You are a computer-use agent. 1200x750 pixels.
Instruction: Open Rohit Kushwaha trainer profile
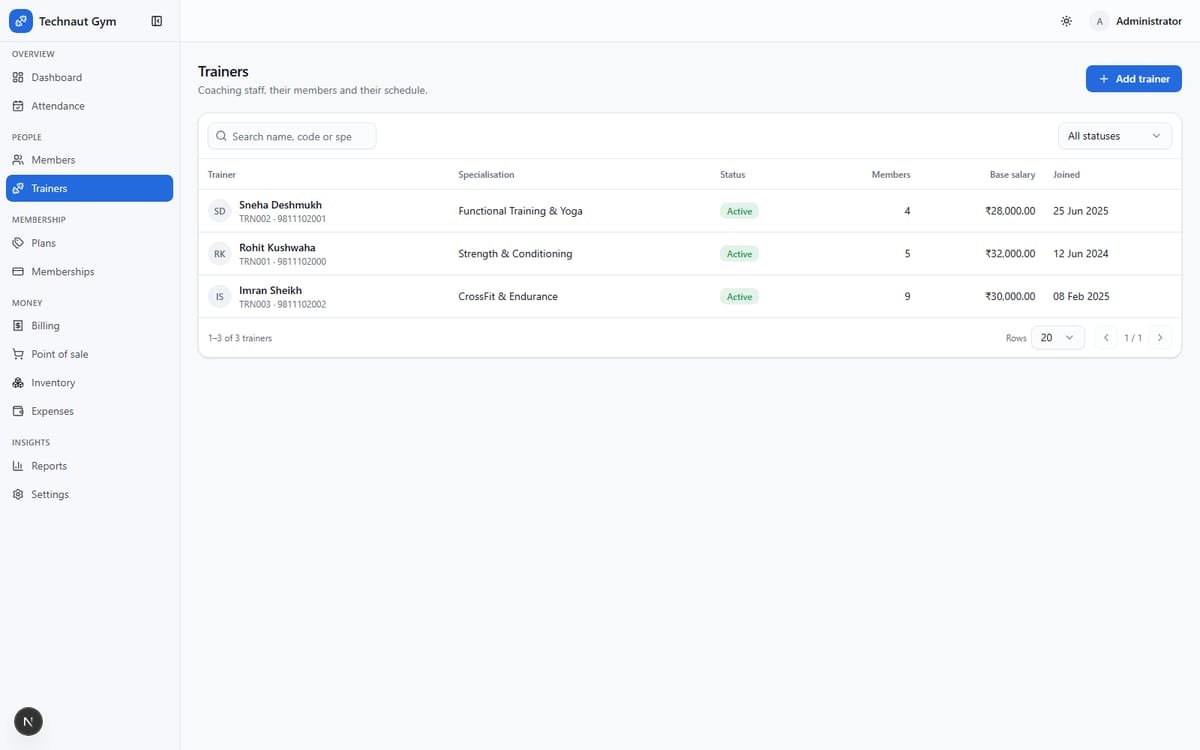tap(277, 248)
